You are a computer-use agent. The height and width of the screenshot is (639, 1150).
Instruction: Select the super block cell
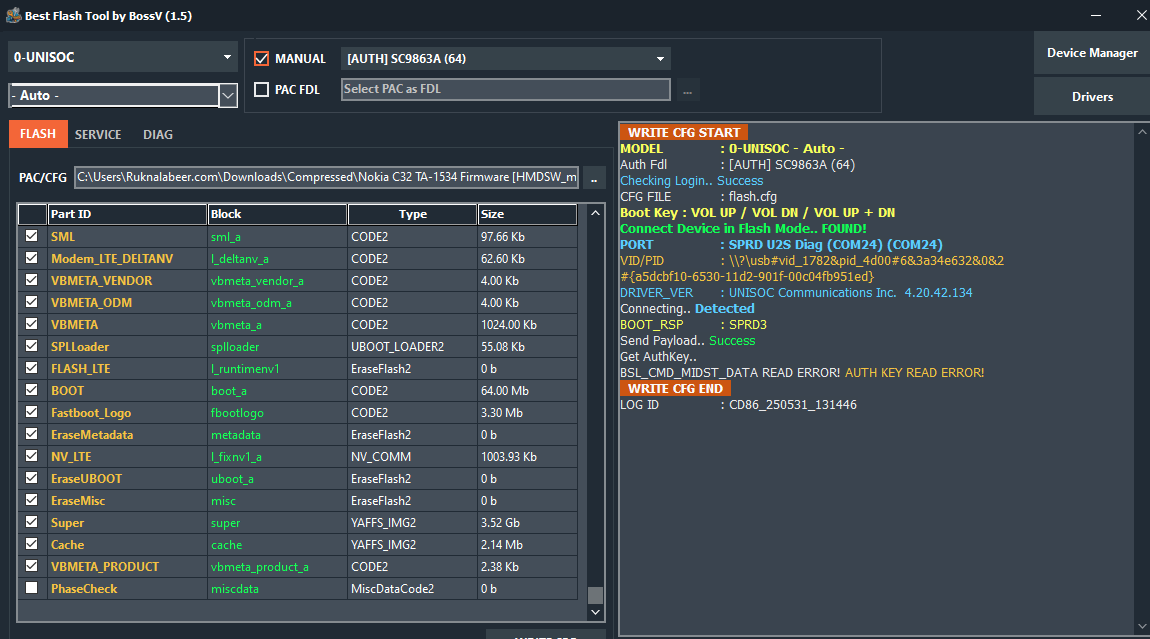tap(277, 523)
